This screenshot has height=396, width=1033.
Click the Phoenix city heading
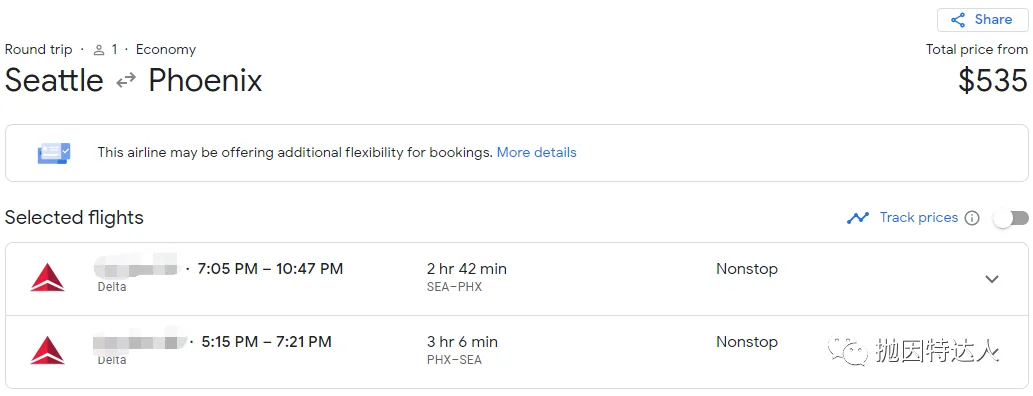tap(206, 80)
